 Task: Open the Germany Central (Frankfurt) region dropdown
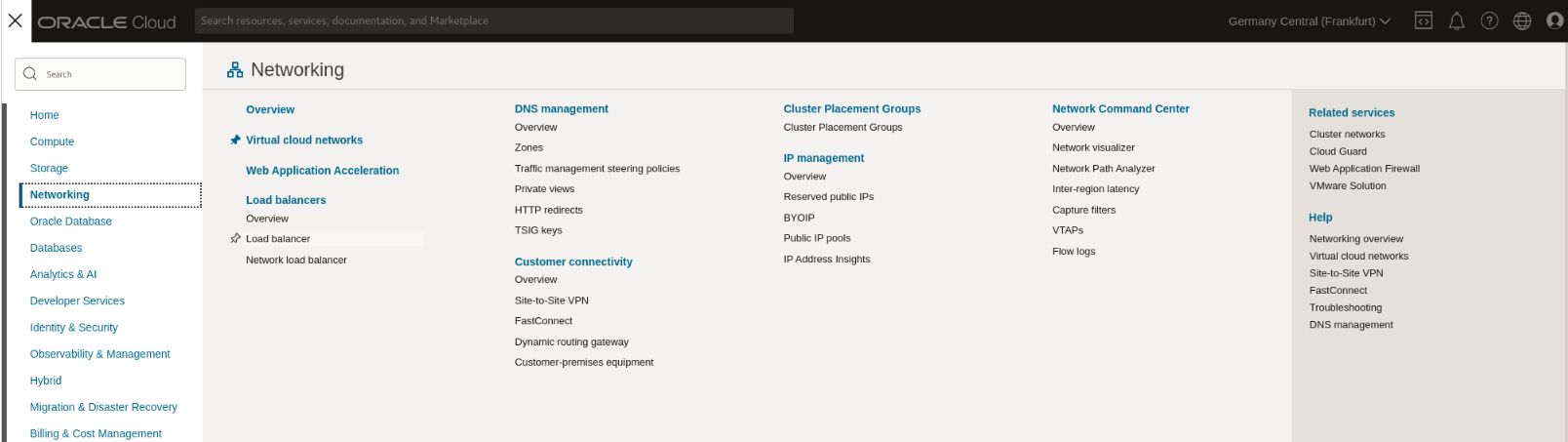[1309, 20]
